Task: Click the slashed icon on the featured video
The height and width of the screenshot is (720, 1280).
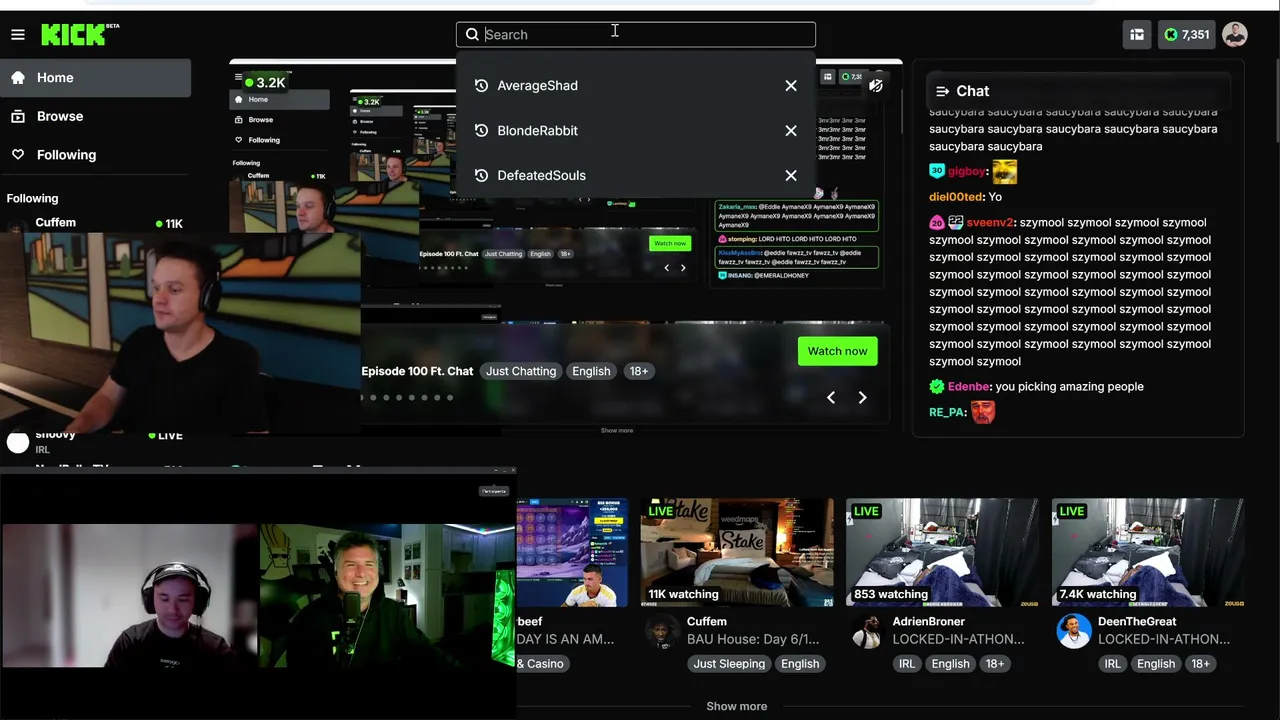Action: click(876, 86)
